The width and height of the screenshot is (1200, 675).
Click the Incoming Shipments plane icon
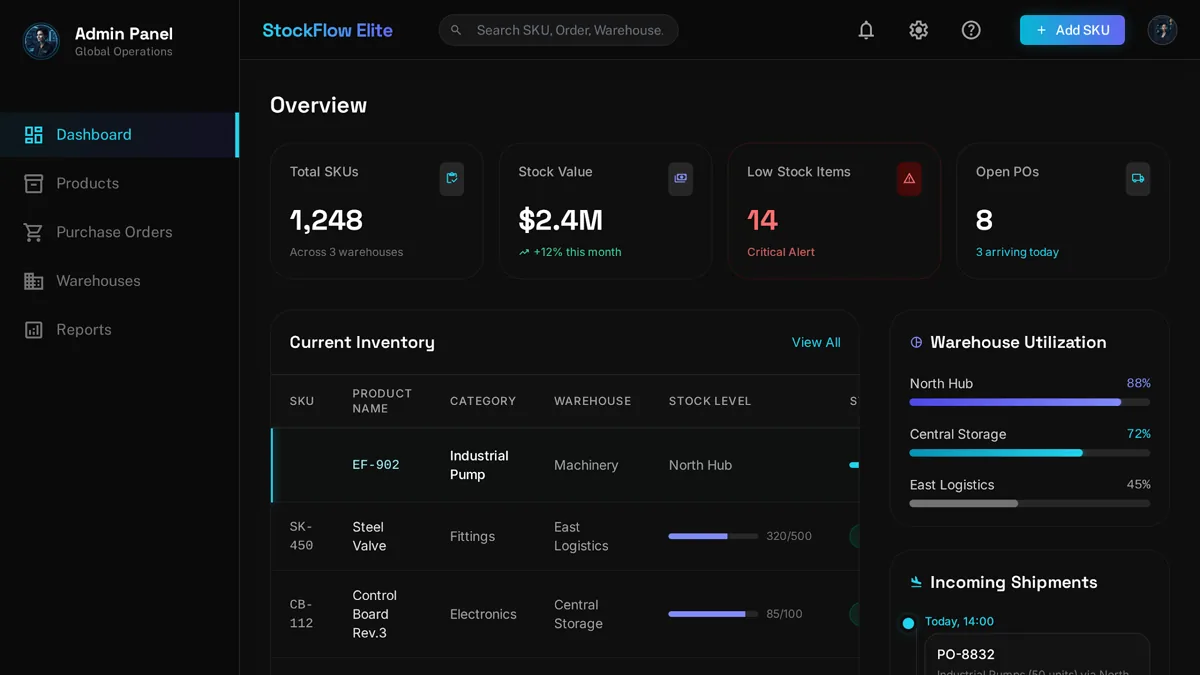tap(916, 582)
